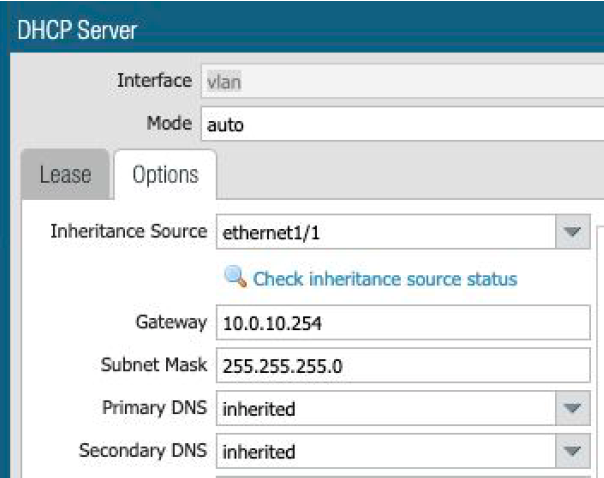
Task: Click the Subnet Mask label text
Action: (153, 365)
